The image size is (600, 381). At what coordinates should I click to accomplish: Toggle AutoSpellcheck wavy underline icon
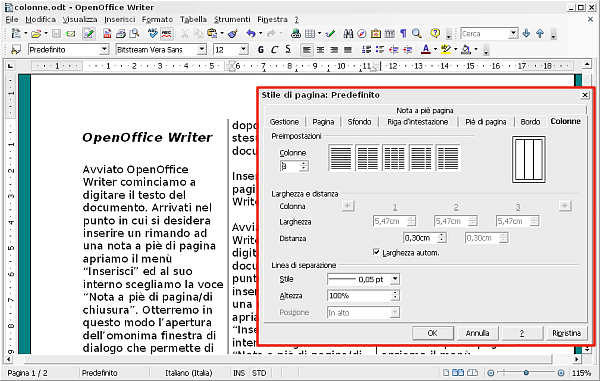[166, 34]
